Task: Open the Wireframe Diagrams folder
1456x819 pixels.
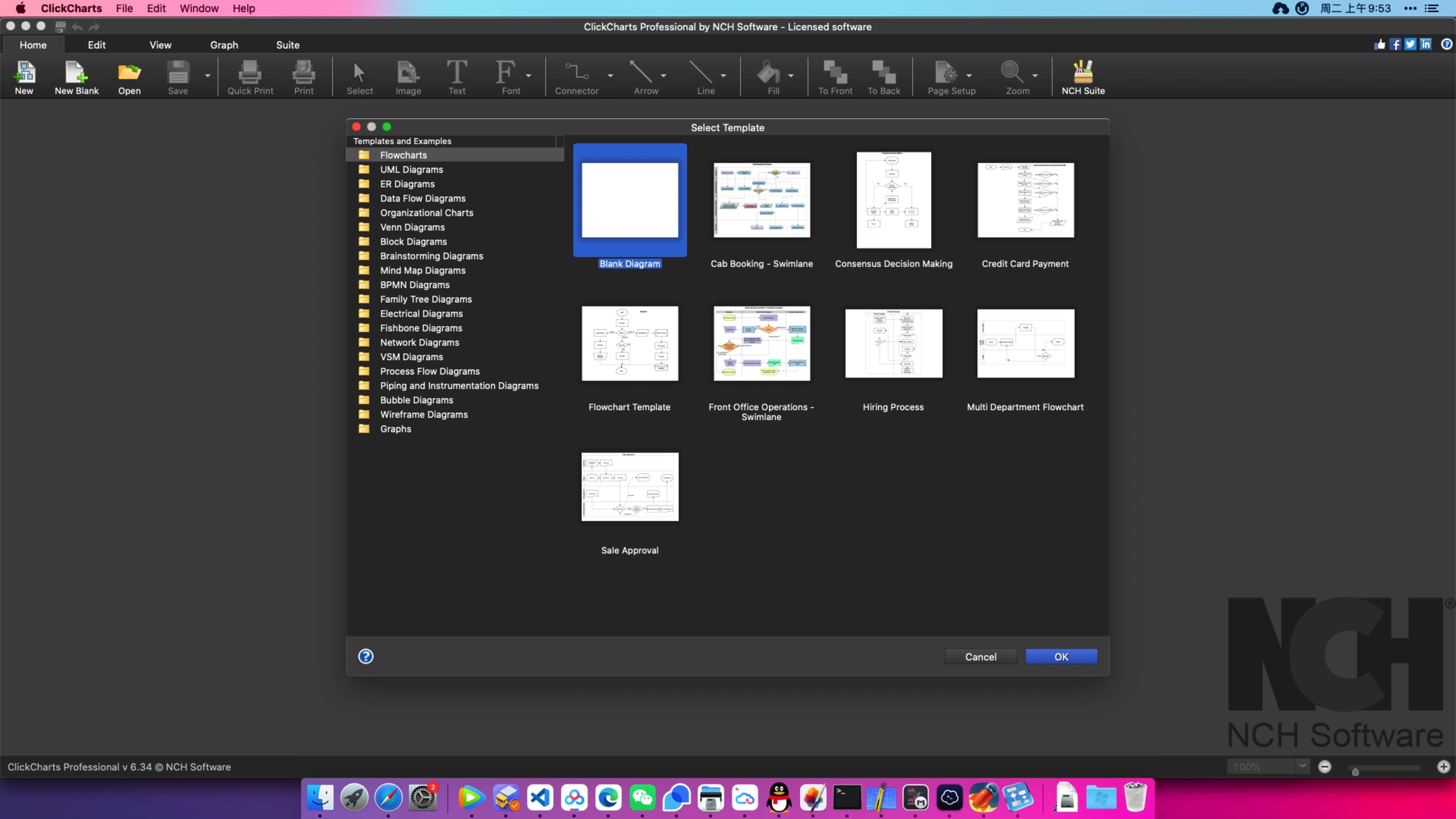Action: coord(424,414)
